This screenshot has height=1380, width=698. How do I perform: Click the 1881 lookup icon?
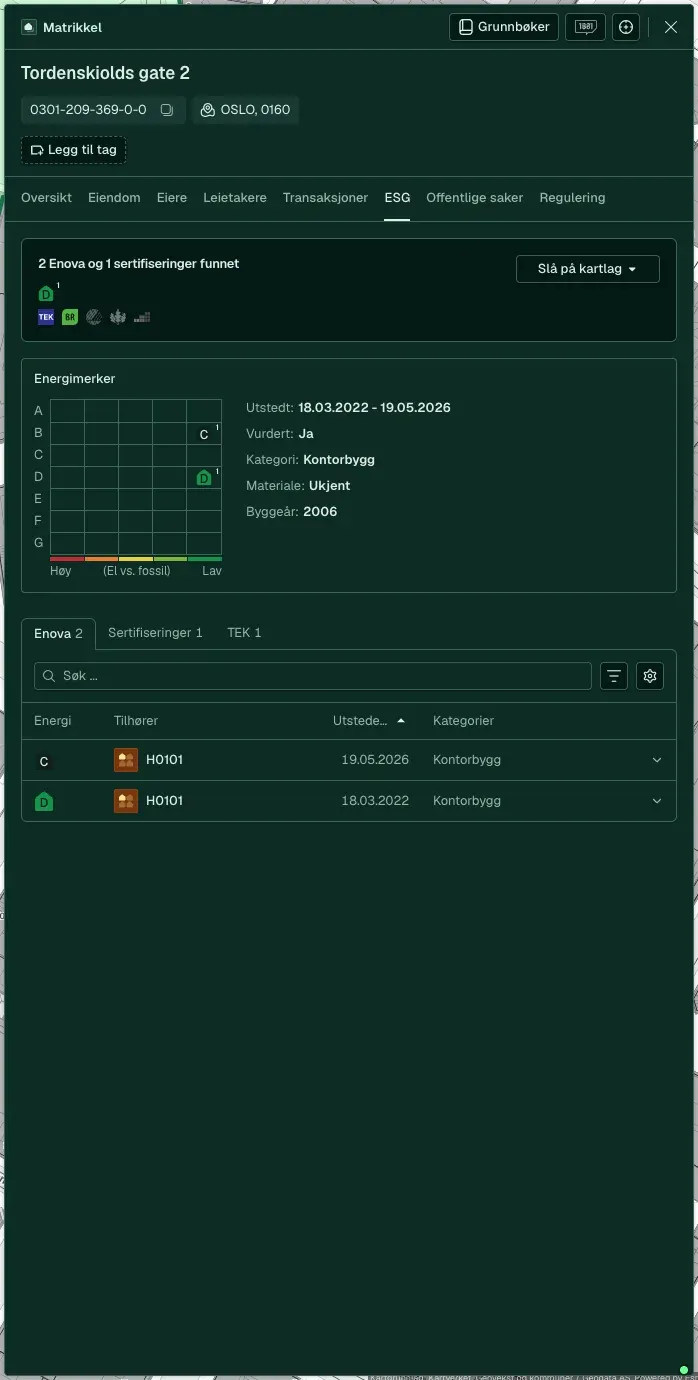pos(585,27)
